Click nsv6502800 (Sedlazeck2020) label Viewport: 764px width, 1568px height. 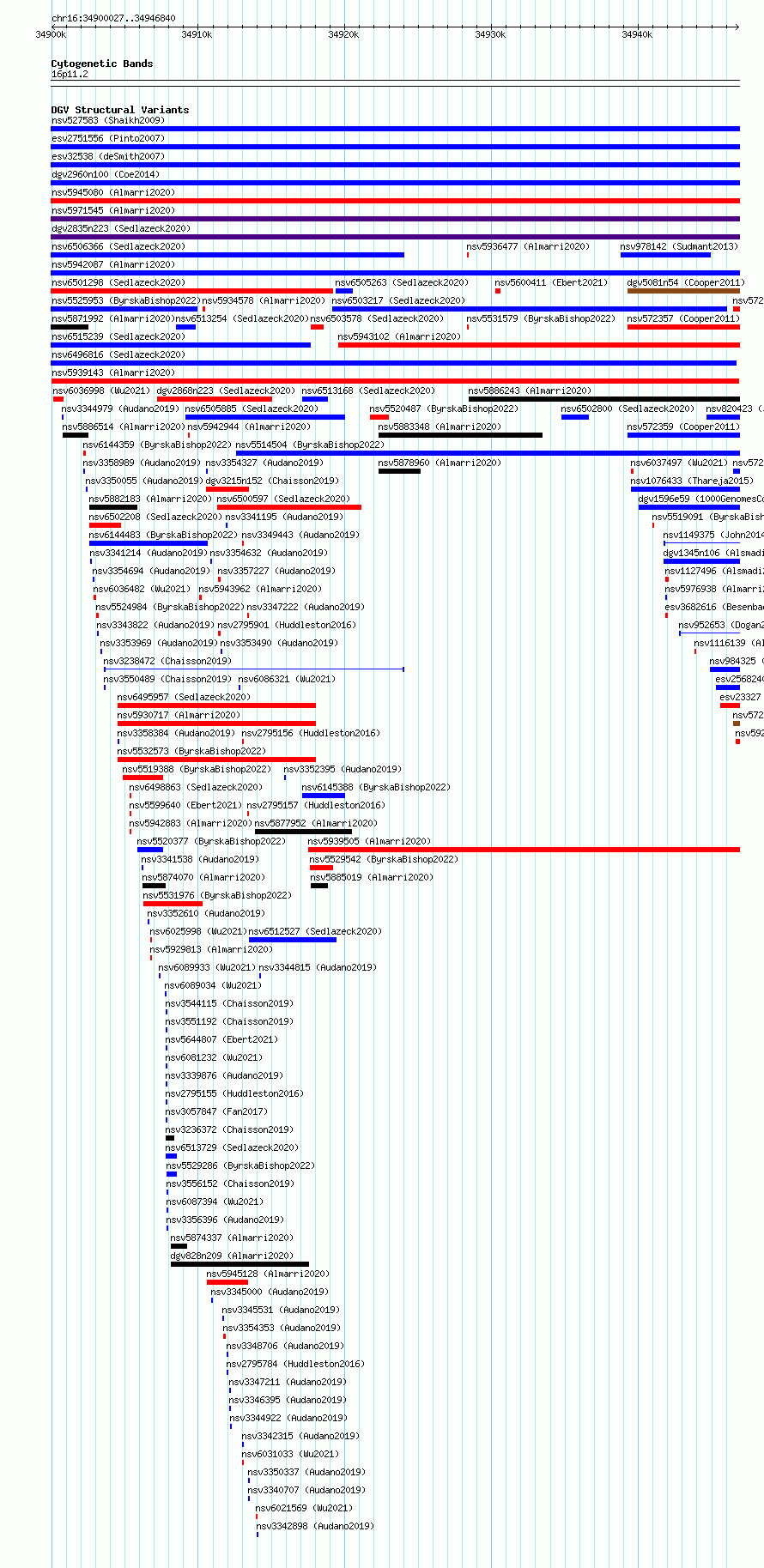pos(628,409)
